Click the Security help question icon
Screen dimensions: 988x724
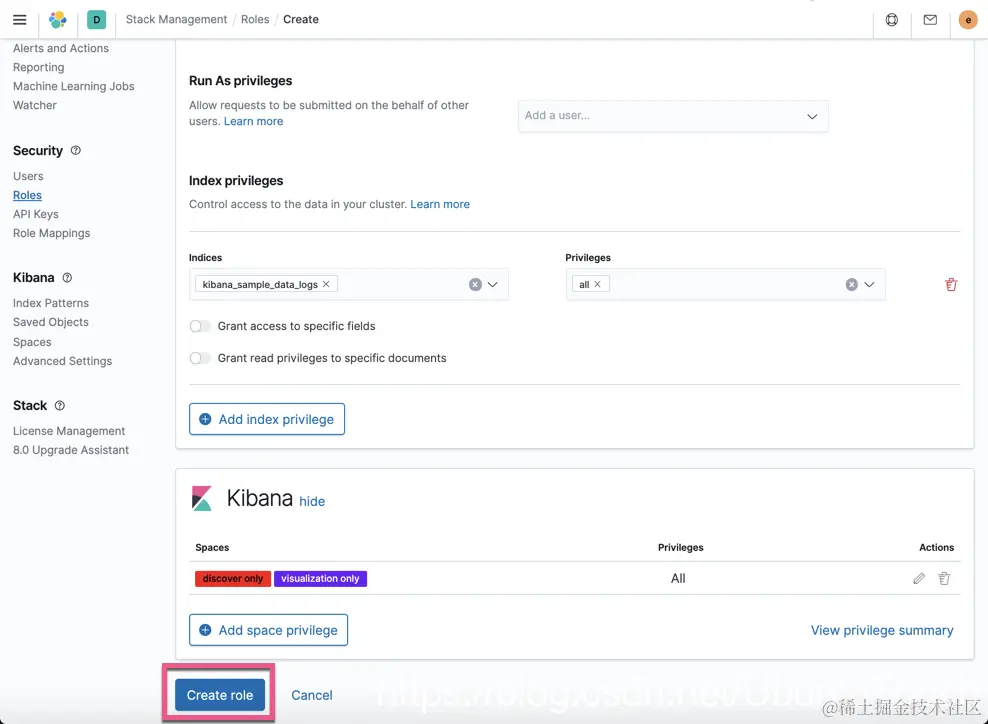click(x=76, y=150)
